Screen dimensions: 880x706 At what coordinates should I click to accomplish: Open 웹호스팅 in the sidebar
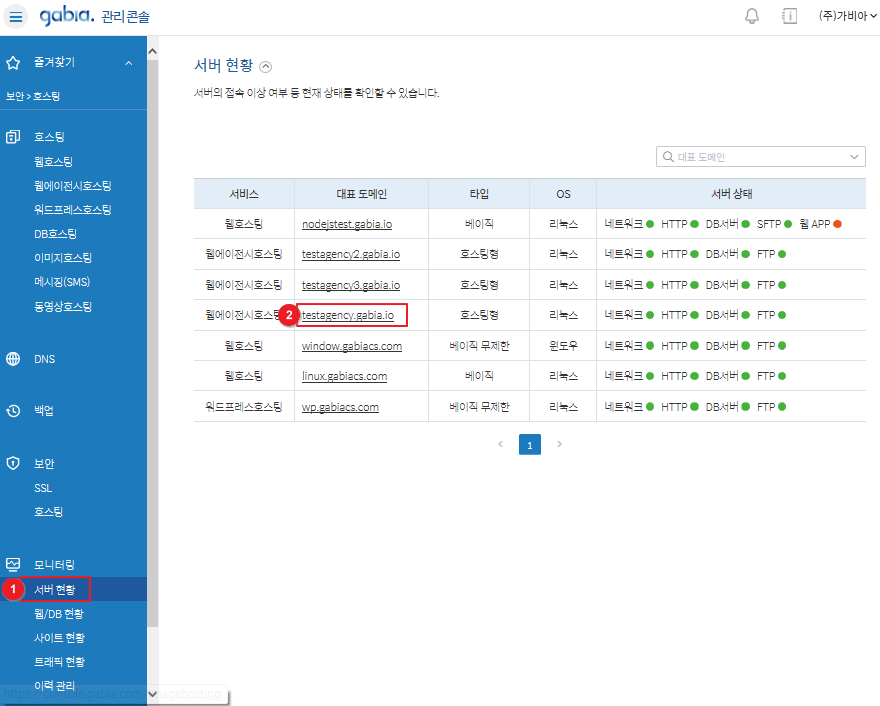pos(53,162)
